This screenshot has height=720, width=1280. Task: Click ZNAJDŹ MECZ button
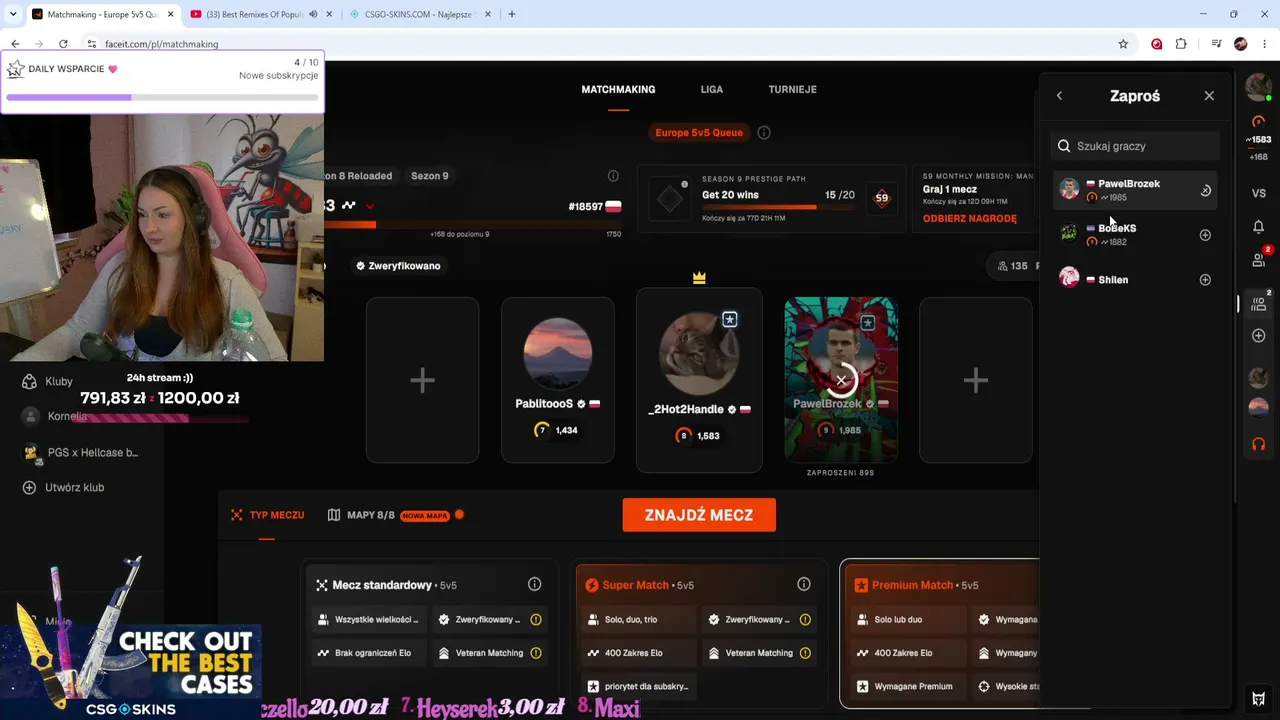pos(699,515)
